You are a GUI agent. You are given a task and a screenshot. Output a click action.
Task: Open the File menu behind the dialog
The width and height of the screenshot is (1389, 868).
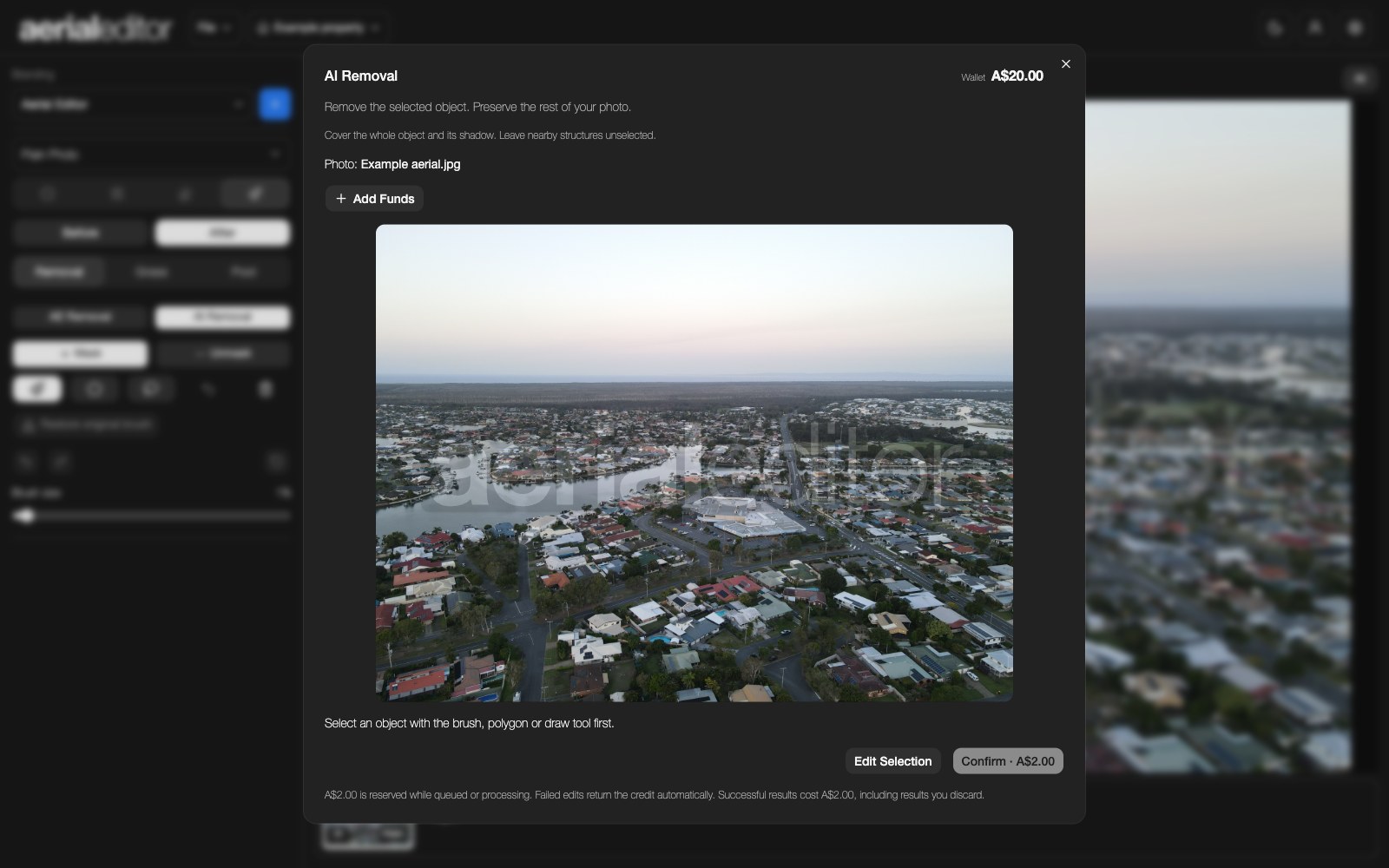[213, 28]
